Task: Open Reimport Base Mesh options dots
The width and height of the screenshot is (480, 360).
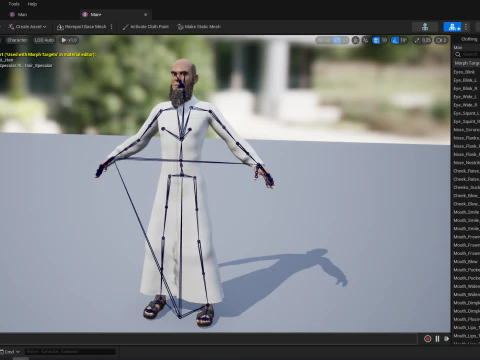Action: click(112, 27)
